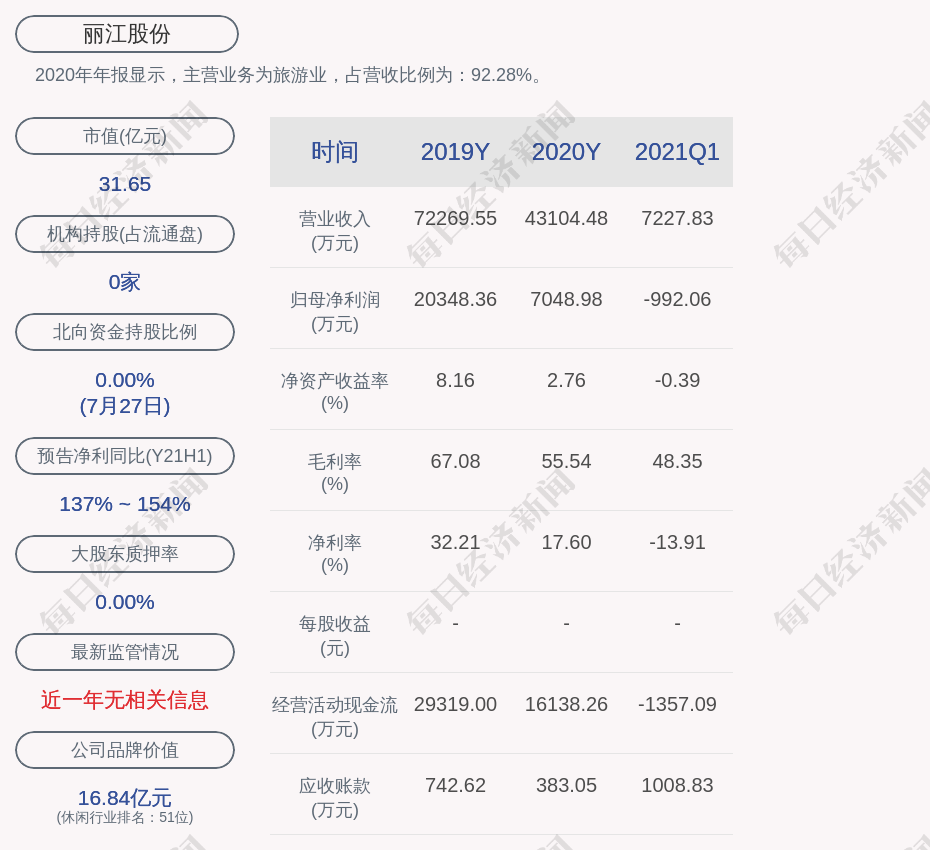
Task: Click the 2021Q1 column header
Action: (x=677, y=152)
